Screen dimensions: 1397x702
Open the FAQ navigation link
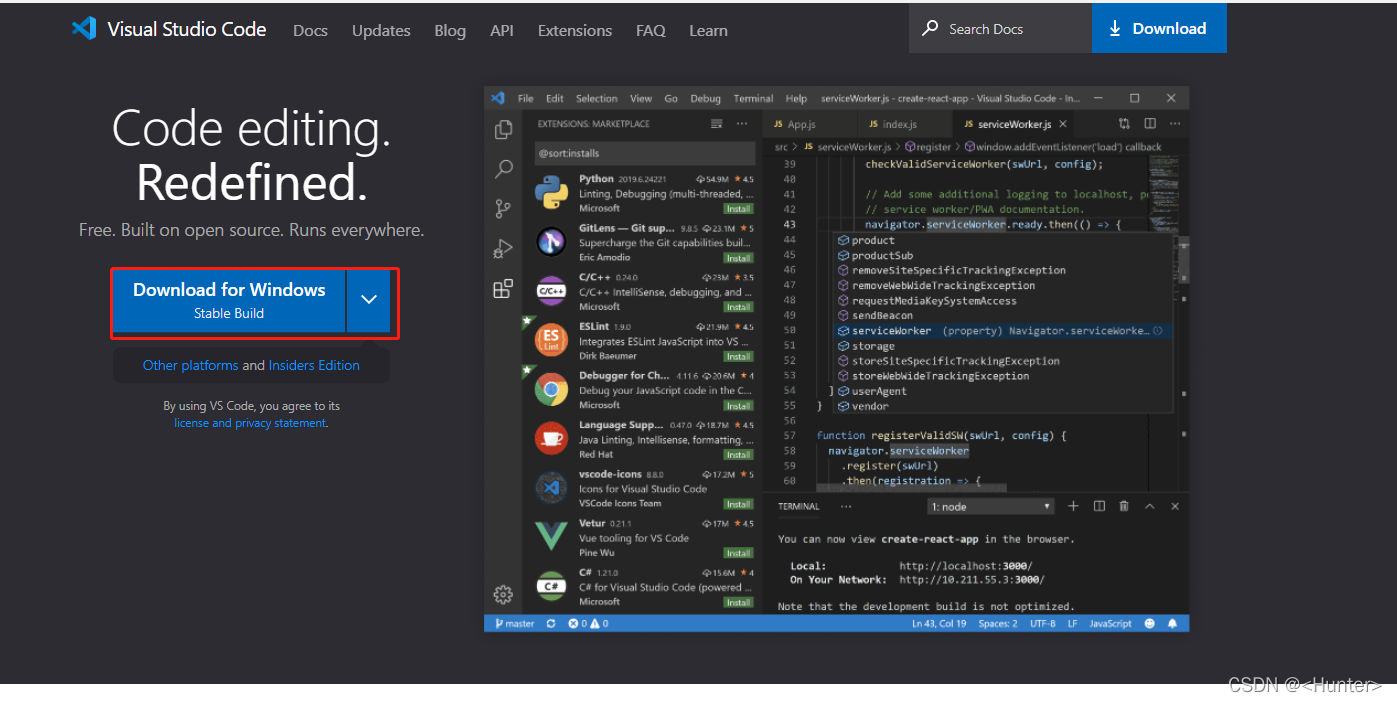tap(651, 30)
